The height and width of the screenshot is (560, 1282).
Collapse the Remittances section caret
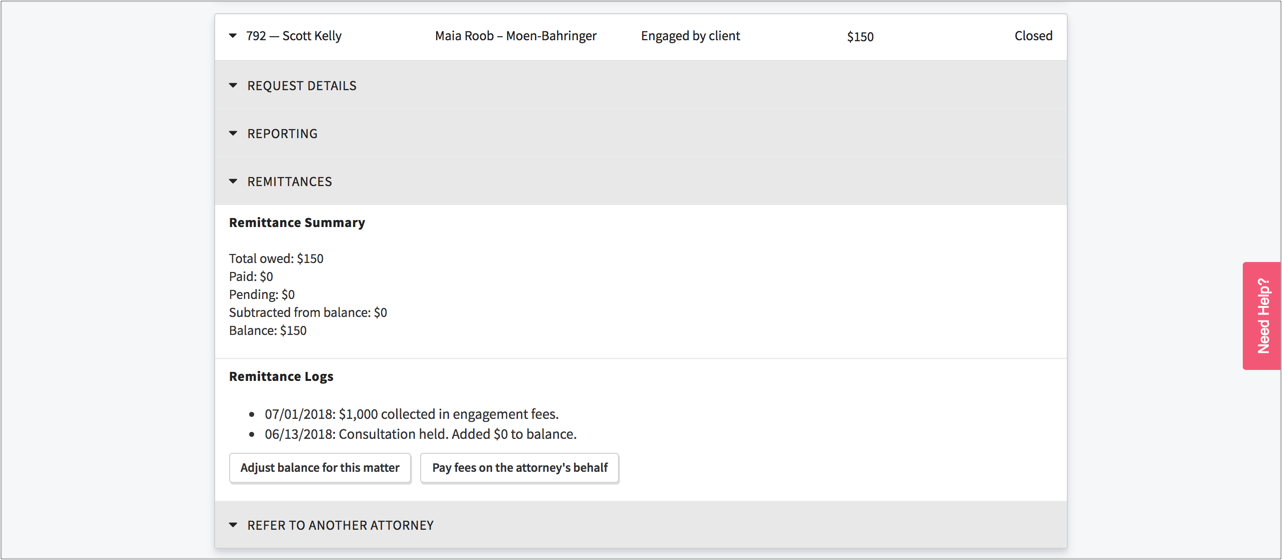click(233, 182)
